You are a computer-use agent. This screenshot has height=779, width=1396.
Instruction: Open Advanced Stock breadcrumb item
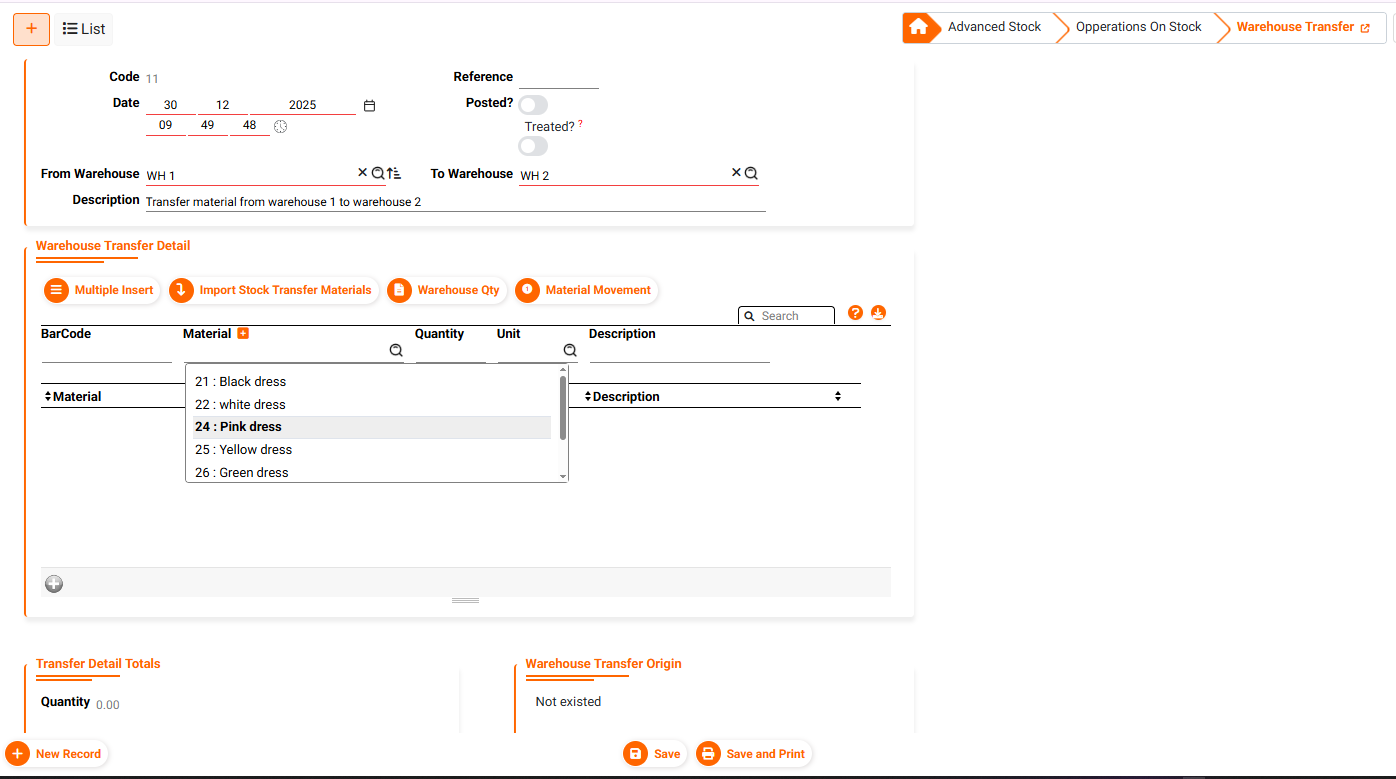(x=994, y=27)
